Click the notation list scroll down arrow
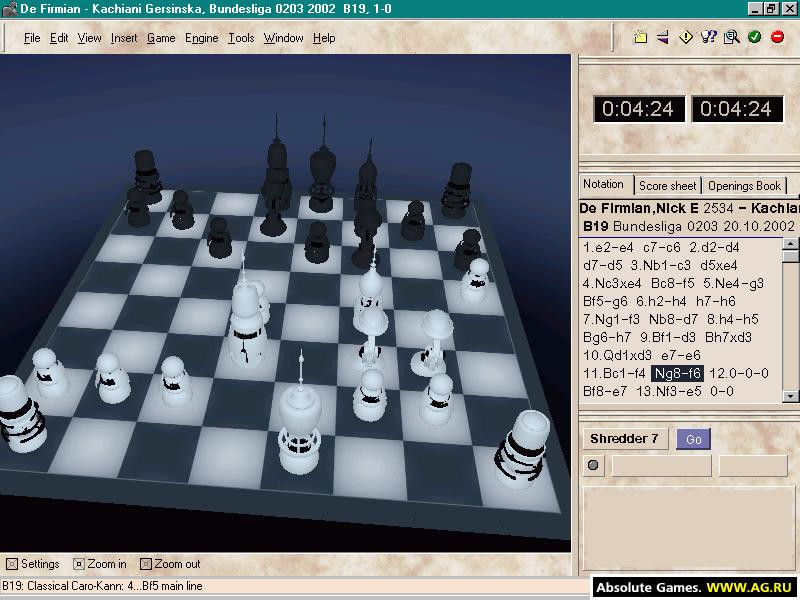 [790, 396]
